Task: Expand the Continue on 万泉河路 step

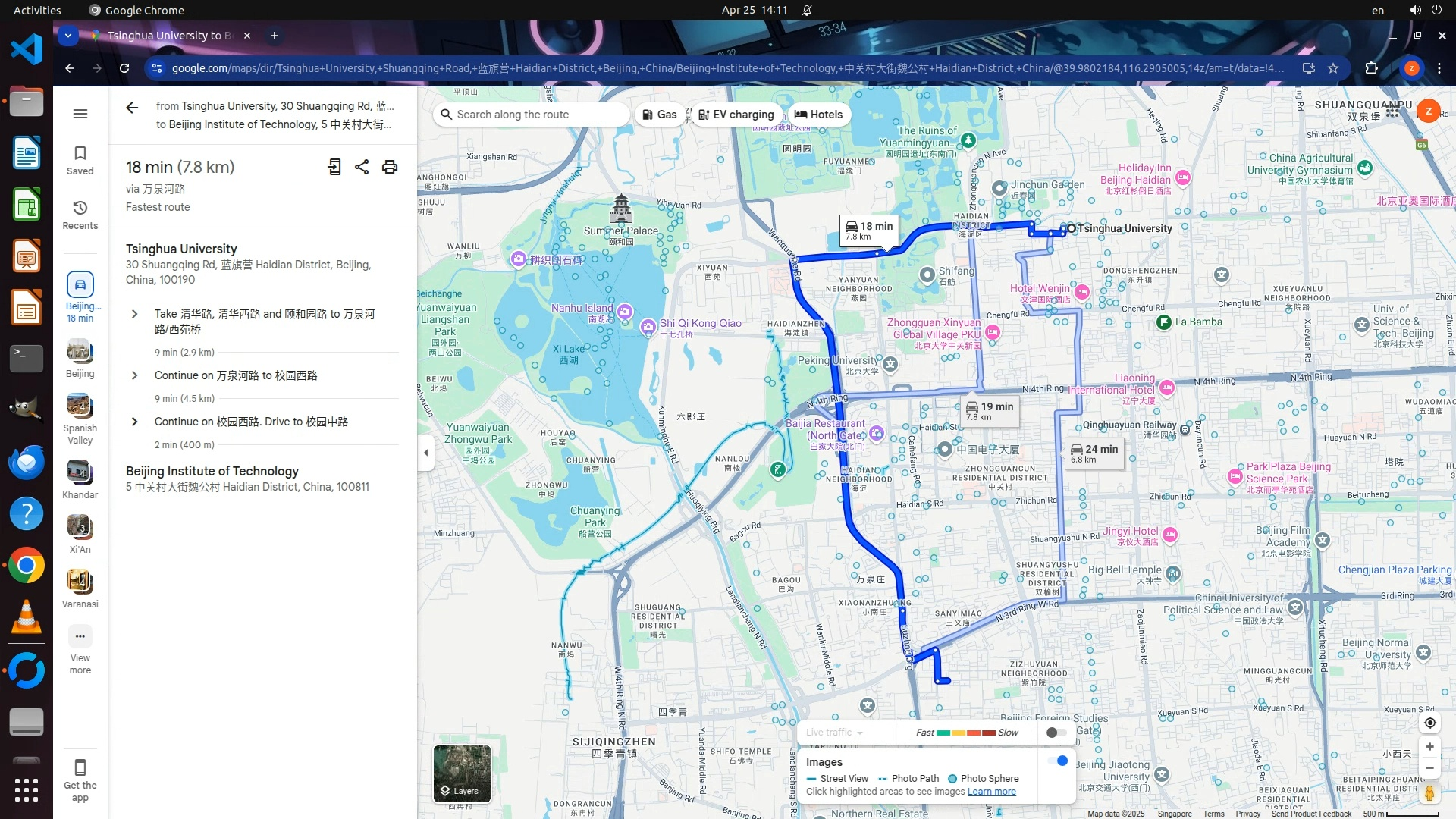Action: coord(135,375)
